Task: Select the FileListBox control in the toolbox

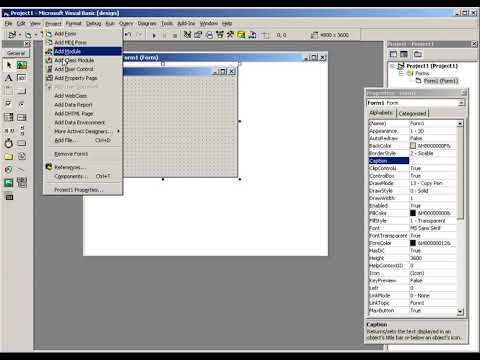Action: [22, 156]
